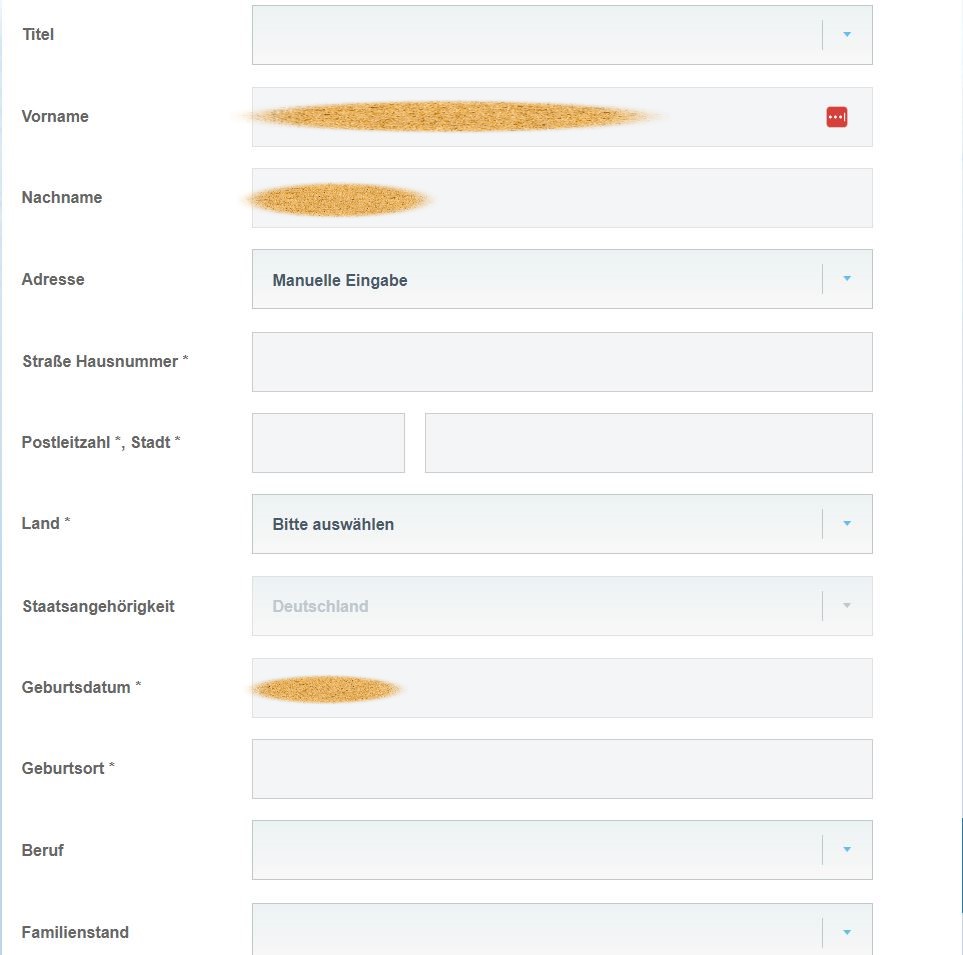963x955 pixels.
Task: Click the Familienstand label
Action: point(75,932)
